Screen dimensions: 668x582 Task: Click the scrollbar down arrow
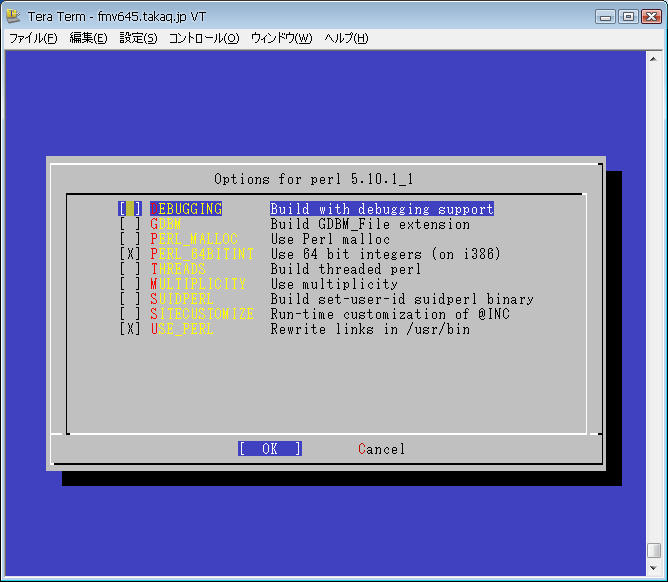pyautogui.click(x=653, y=568)
